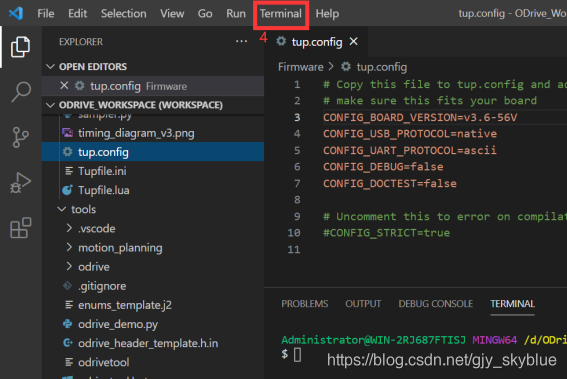Open Explorer views and more actions ellipsis
The width and height of the screenshot is (567, 379).
(241, 42)
